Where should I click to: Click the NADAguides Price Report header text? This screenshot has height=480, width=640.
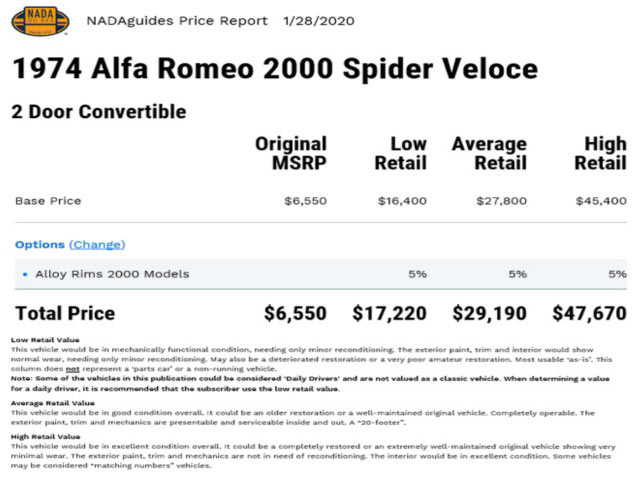(x=177, y=21)
